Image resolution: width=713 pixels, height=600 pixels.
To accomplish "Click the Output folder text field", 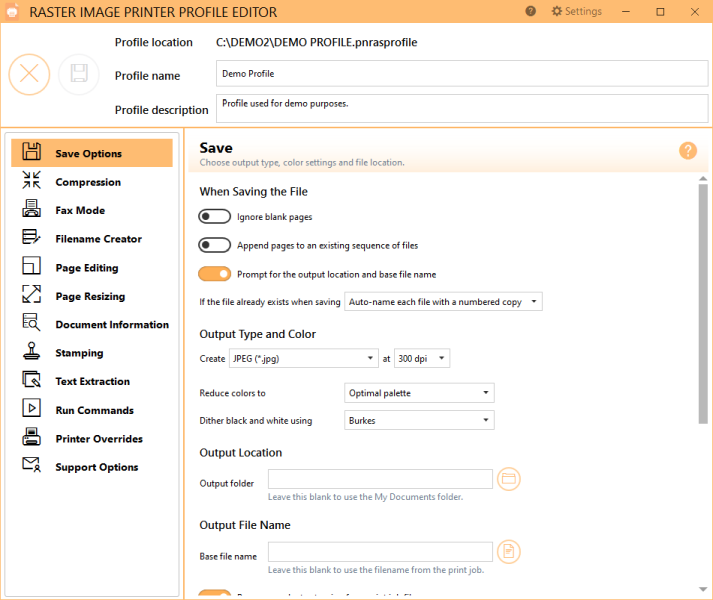I will click(380, 479).
